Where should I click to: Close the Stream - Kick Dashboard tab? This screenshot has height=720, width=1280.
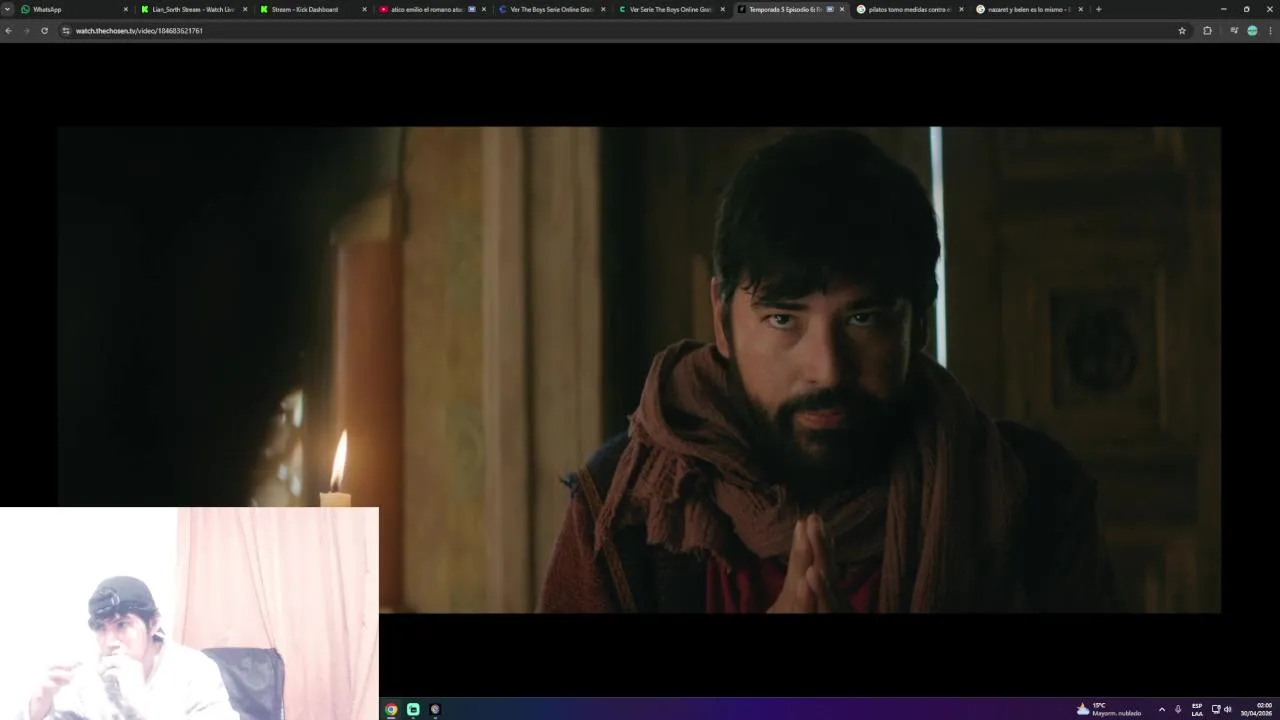(364, 9)
